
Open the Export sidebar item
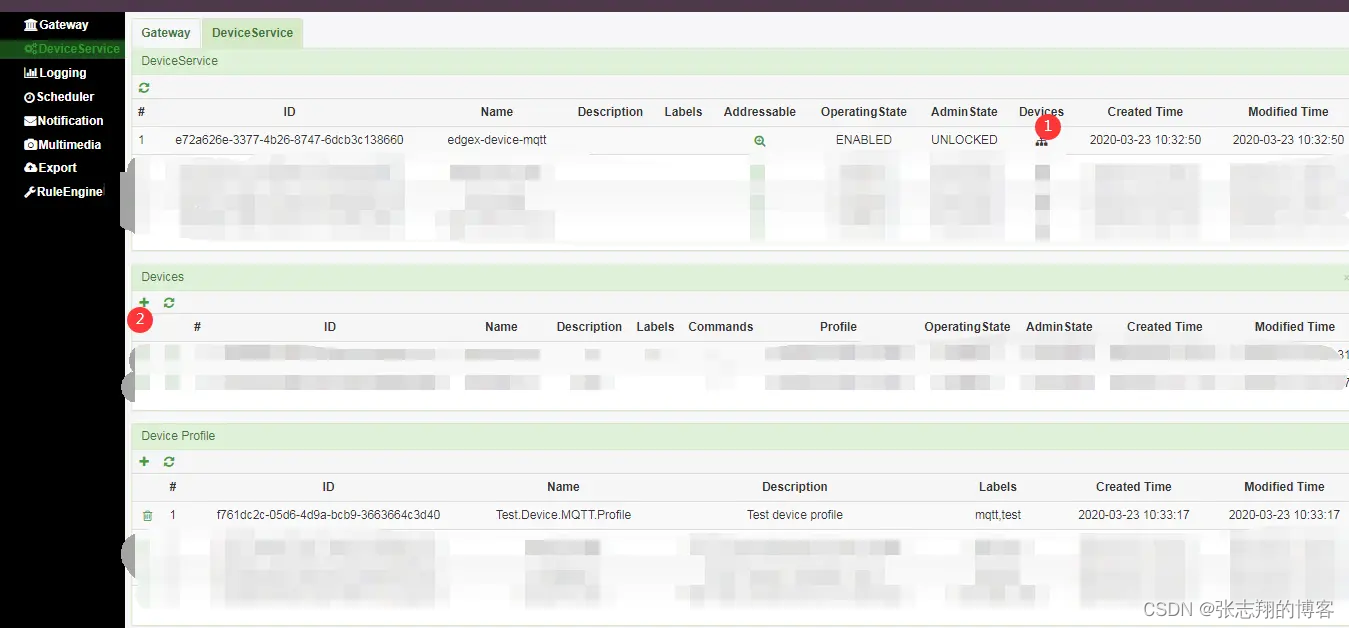(50, 168)
